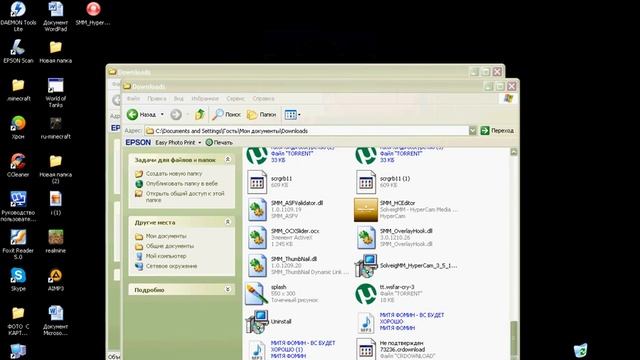Click the Печать button in EPSON bar
Screen dimensions: 640x360
pyautogui.click(x=219, y=142)
